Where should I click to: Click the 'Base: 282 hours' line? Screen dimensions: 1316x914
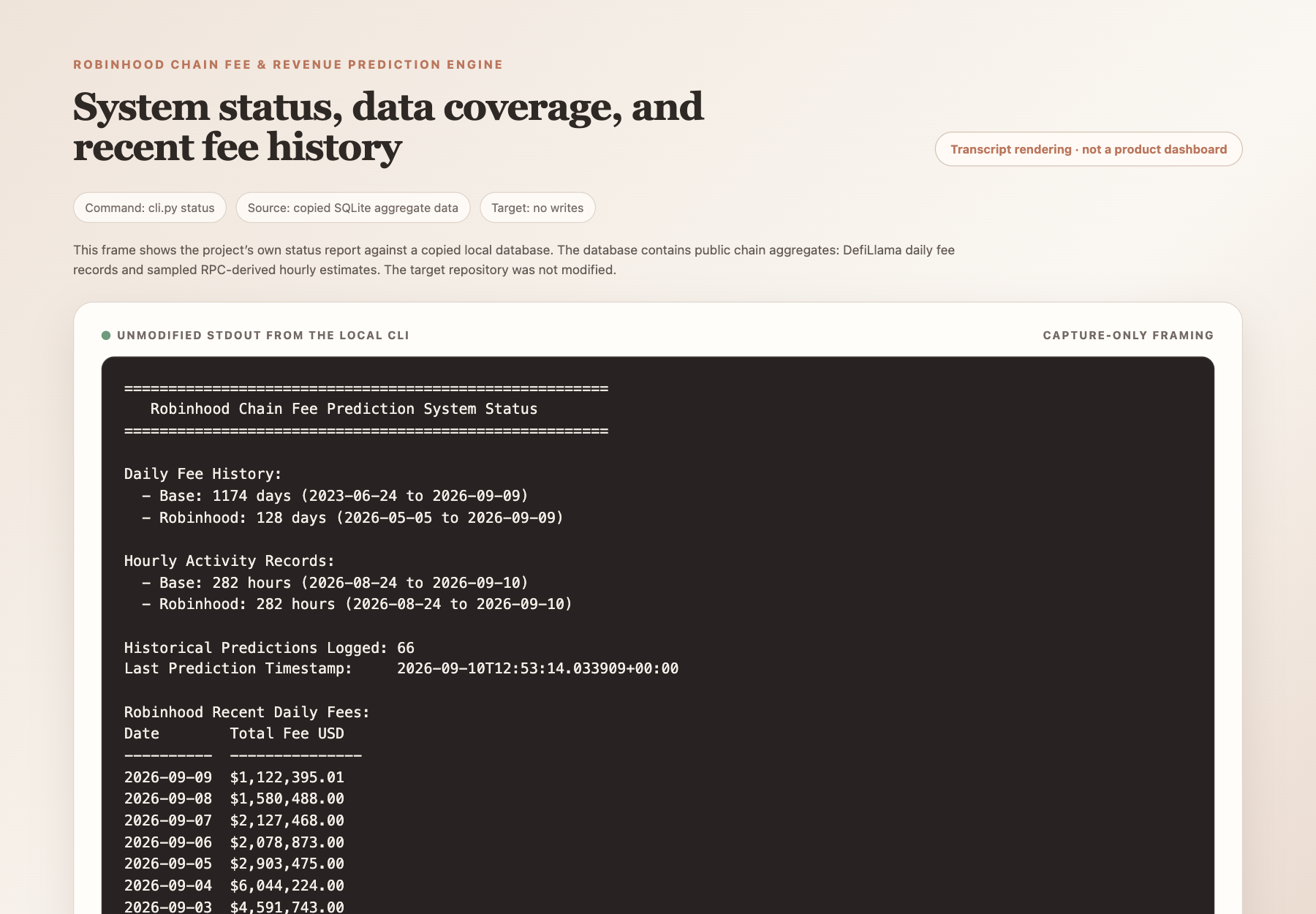(x=335, y=583)
